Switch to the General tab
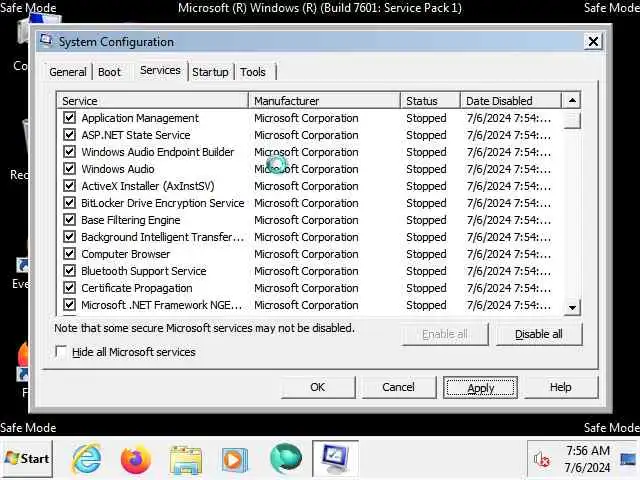 click(68, 72)
